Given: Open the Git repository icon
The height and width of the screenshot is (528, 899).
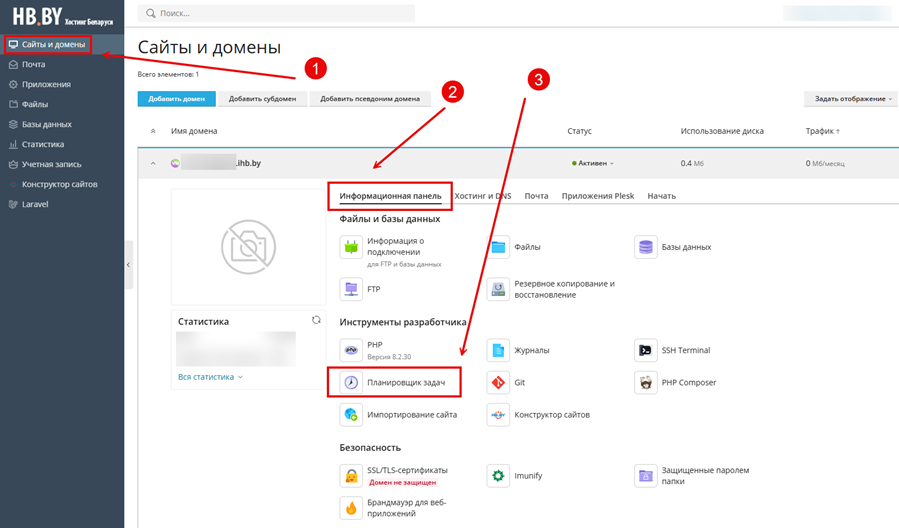Looking at the screenshot, I should click(498, 382).
